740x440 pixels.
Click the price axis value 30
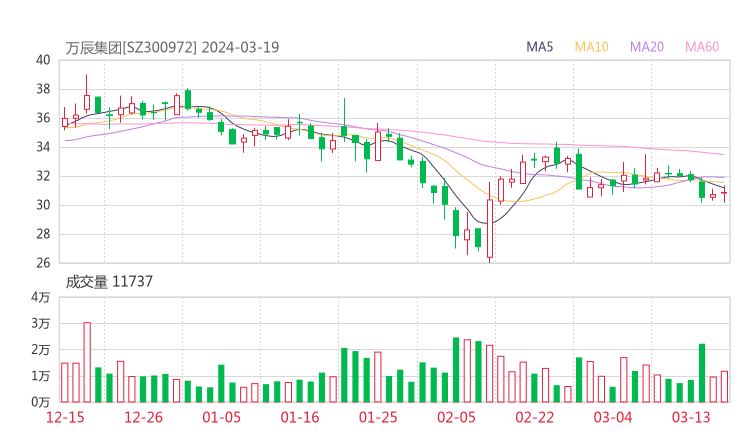[43, 205]
